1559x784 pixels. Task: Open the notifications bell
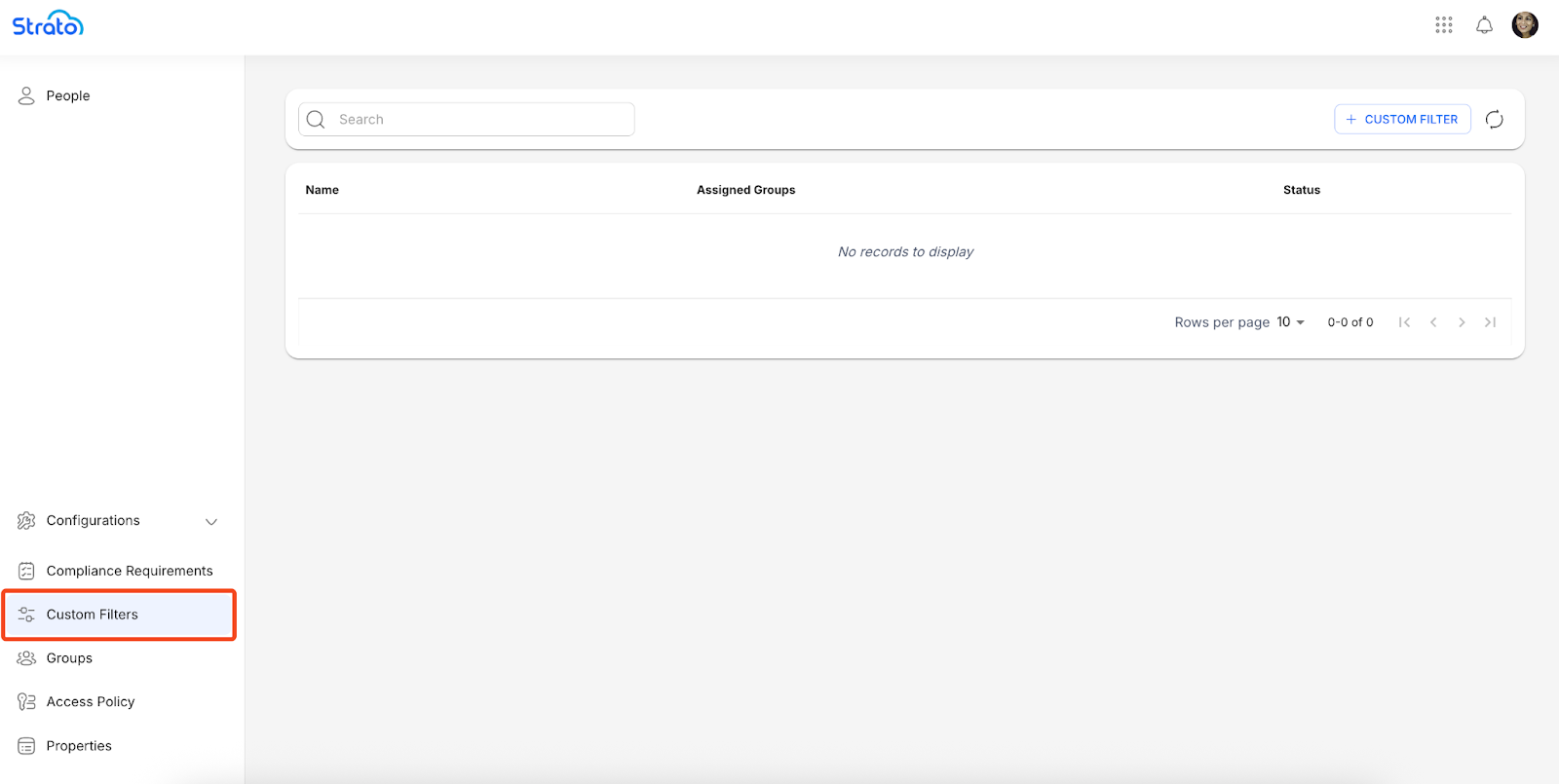pos(1484,25)
